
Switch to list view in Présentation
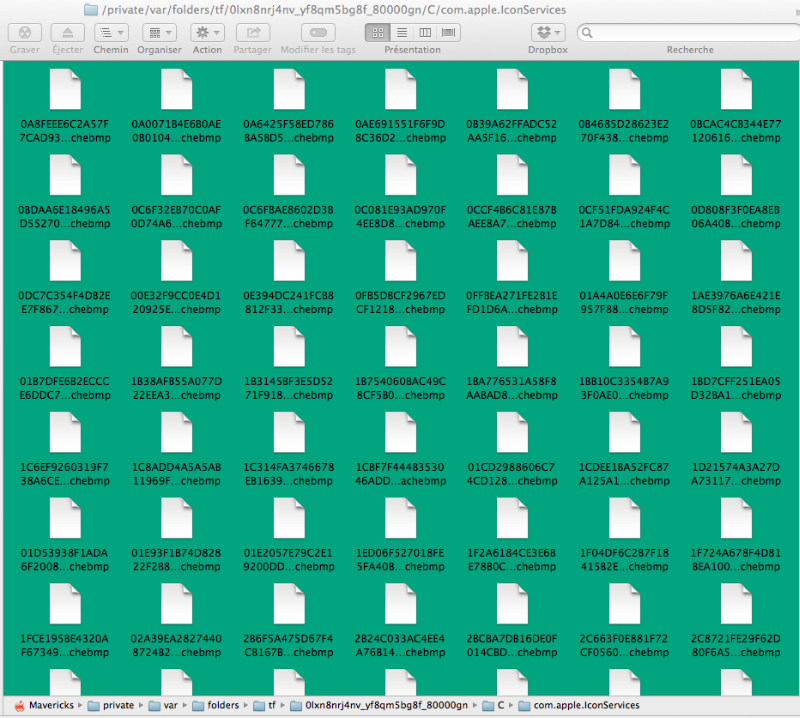pos(402,33)
